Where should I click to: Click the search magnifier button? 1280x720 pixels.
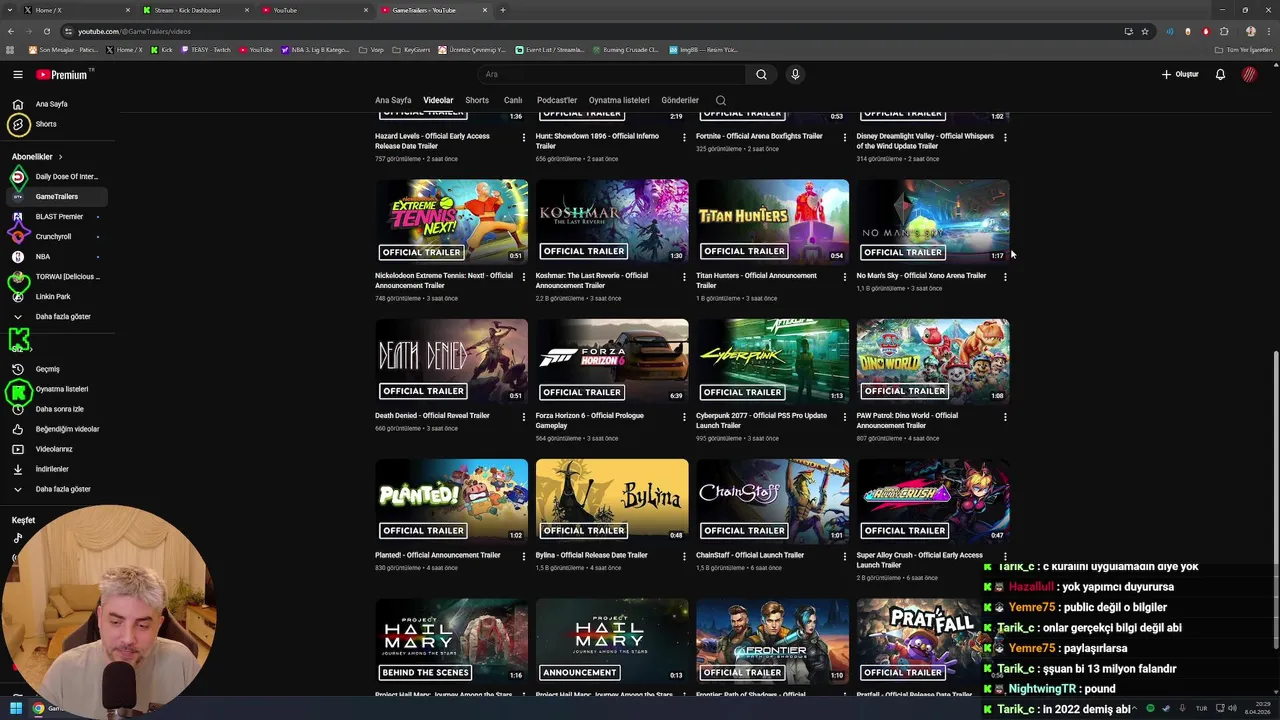pos(761,74)
